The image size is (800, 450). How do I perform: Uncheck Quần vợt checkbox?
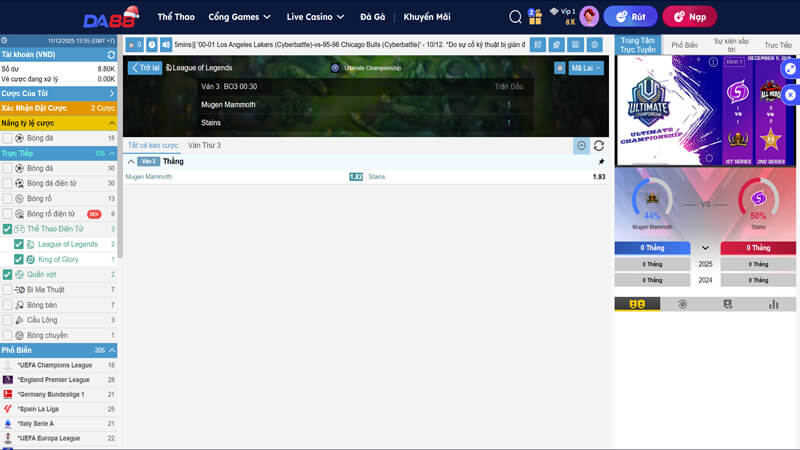coord(7,274)
